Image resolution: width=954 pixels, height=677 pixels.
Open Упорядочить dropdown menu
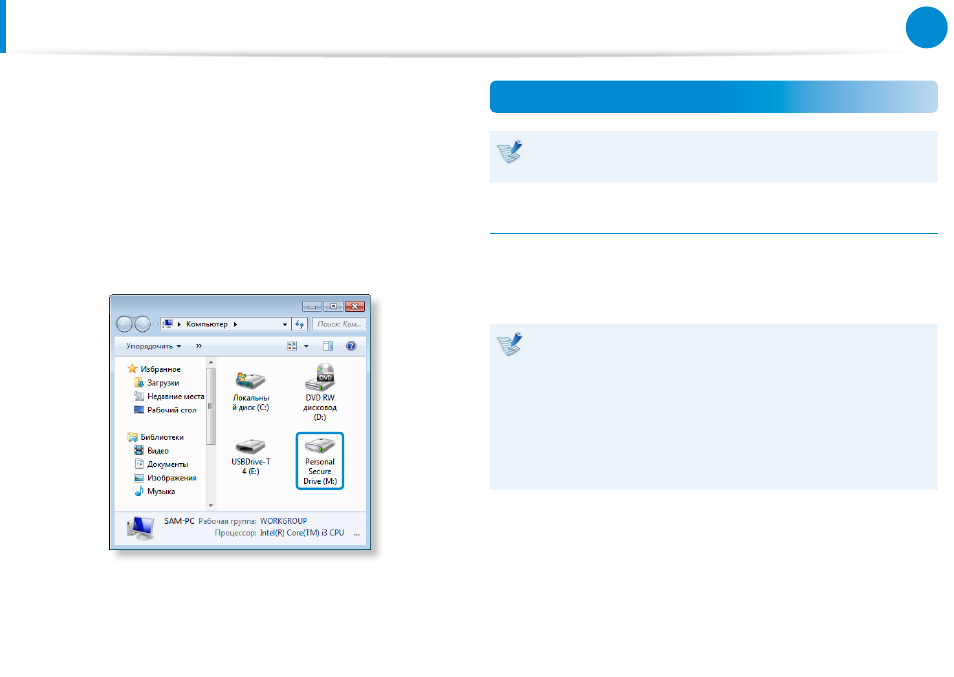pyautogui.click(x=153, y=346)
